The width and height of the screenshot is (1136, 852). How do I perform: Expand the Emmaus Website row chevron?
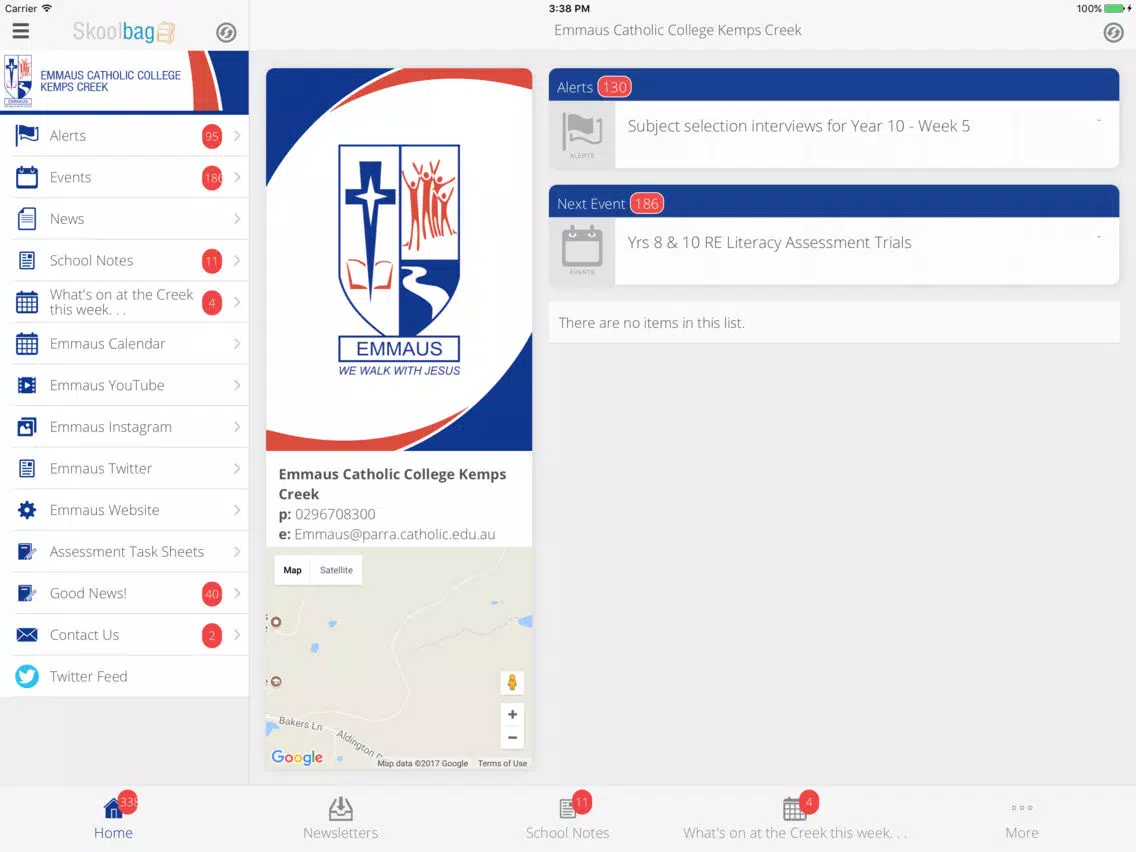click(x=237, y=510)
